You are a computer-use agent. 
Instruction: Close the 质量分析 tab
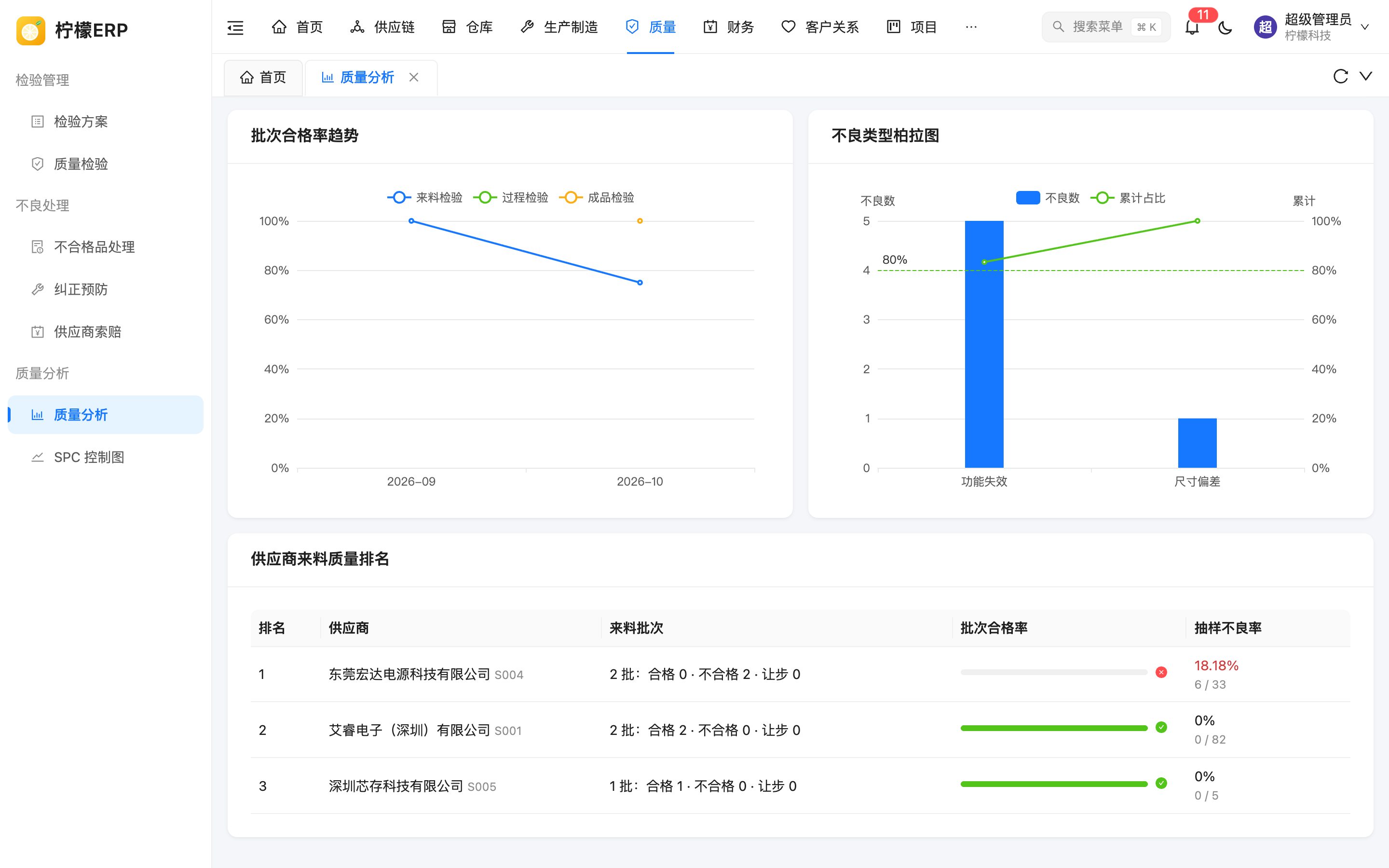413,77
